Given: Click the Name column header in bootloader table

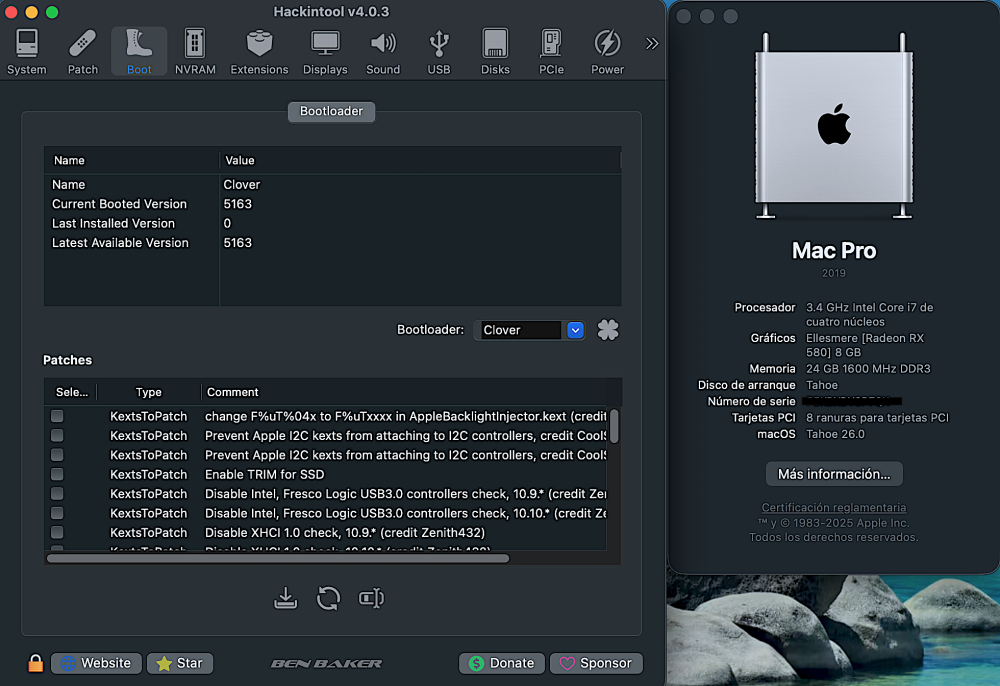Looking at the screenshot, I should click(131, 160).
